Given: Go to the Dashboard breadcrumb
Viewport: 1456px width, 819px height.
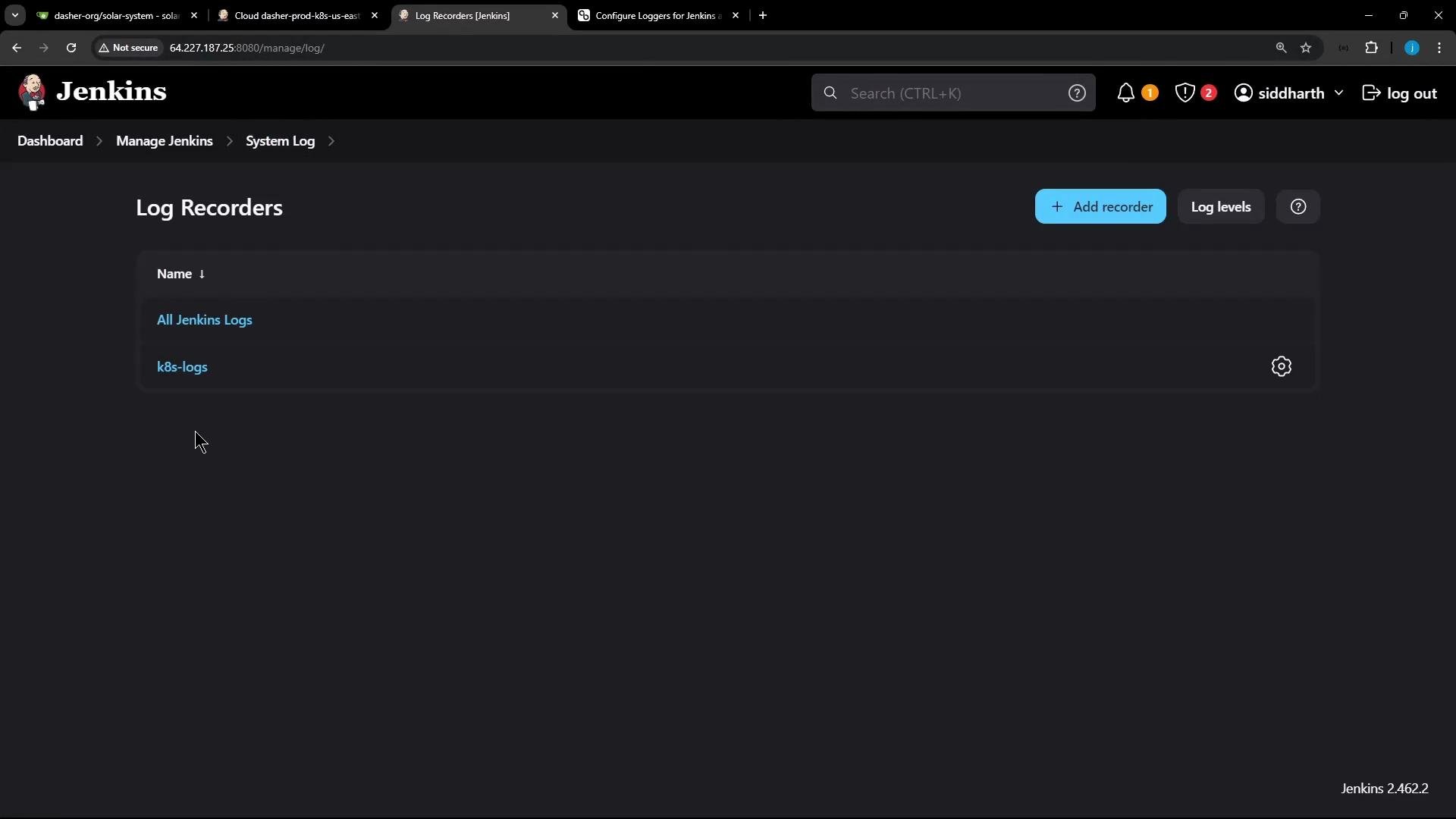Looking at the screenshot, I should coord(50,142).
